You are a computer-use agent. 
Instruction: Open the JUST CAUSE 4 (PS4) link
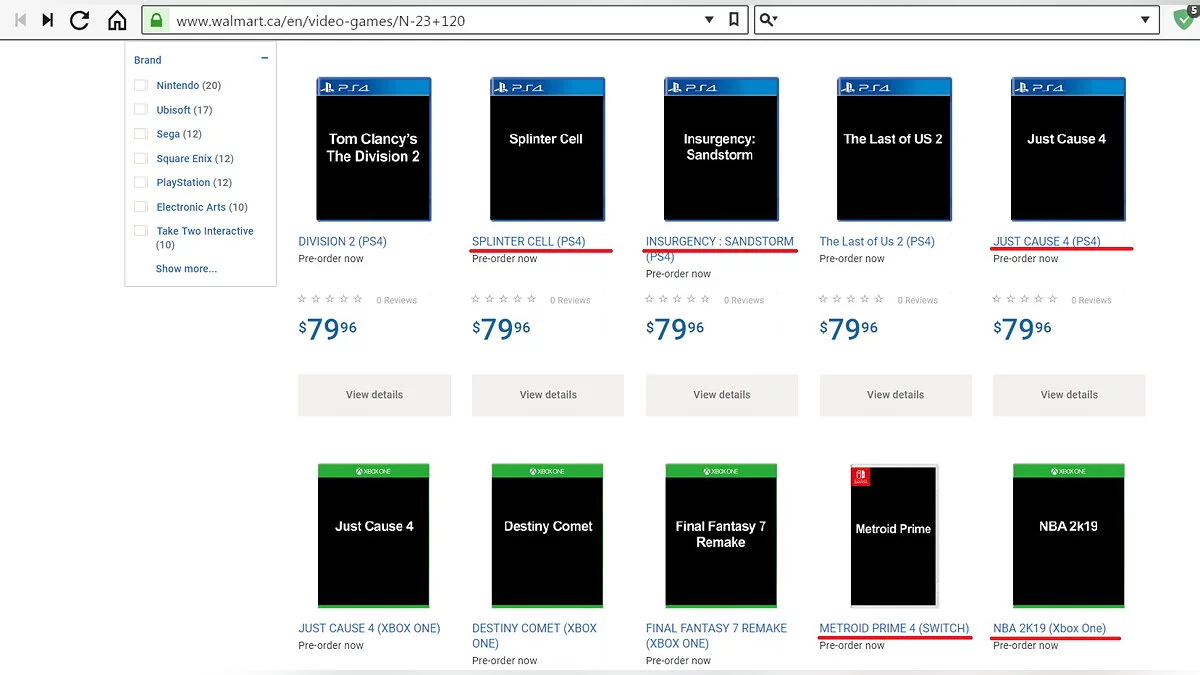[1047, 241]
